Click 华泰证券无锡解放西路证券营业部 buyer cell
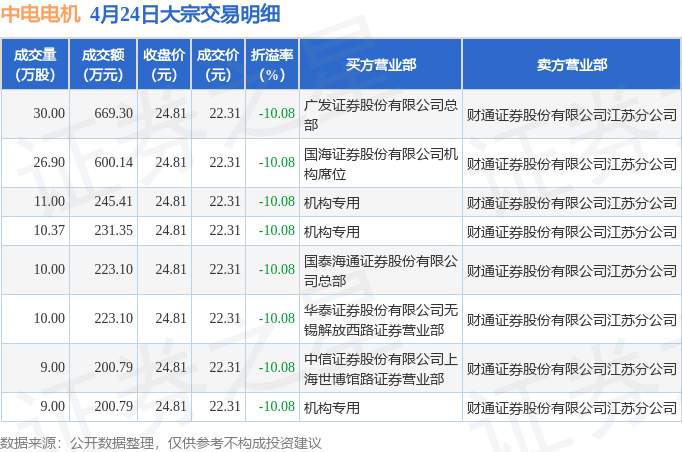Screen dimensions: 682x452 coord(381,320)
